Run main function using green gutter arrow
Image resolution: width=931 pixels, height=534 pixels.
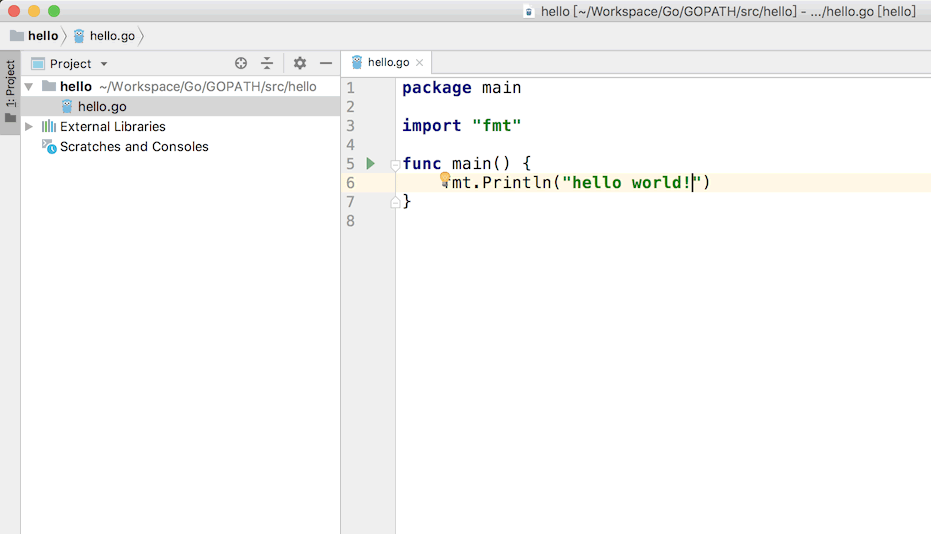click(371, 164)
